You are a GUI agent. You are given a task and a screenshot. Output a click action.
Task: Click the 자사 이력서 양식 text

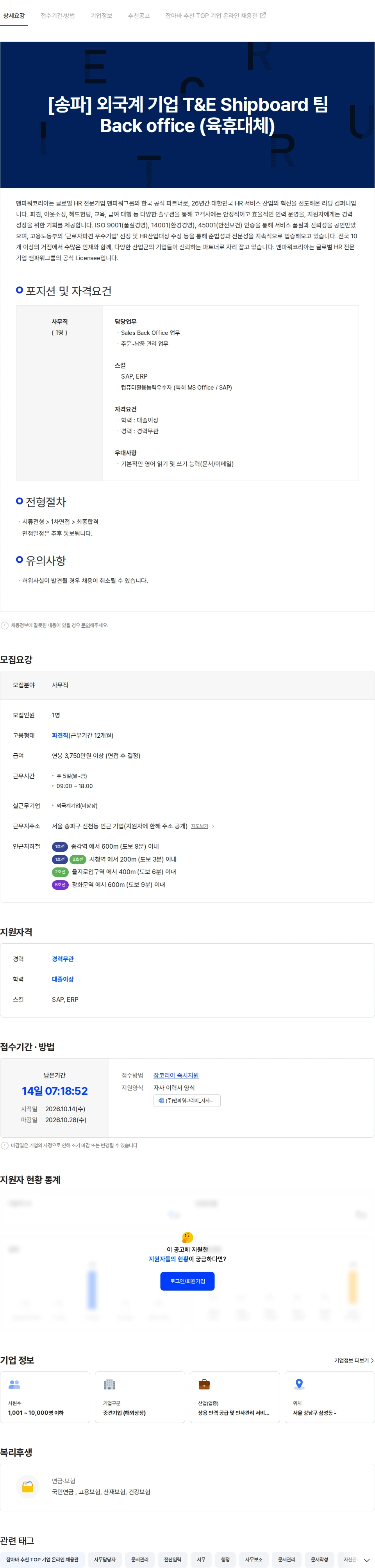click(x=174, y=1088)
